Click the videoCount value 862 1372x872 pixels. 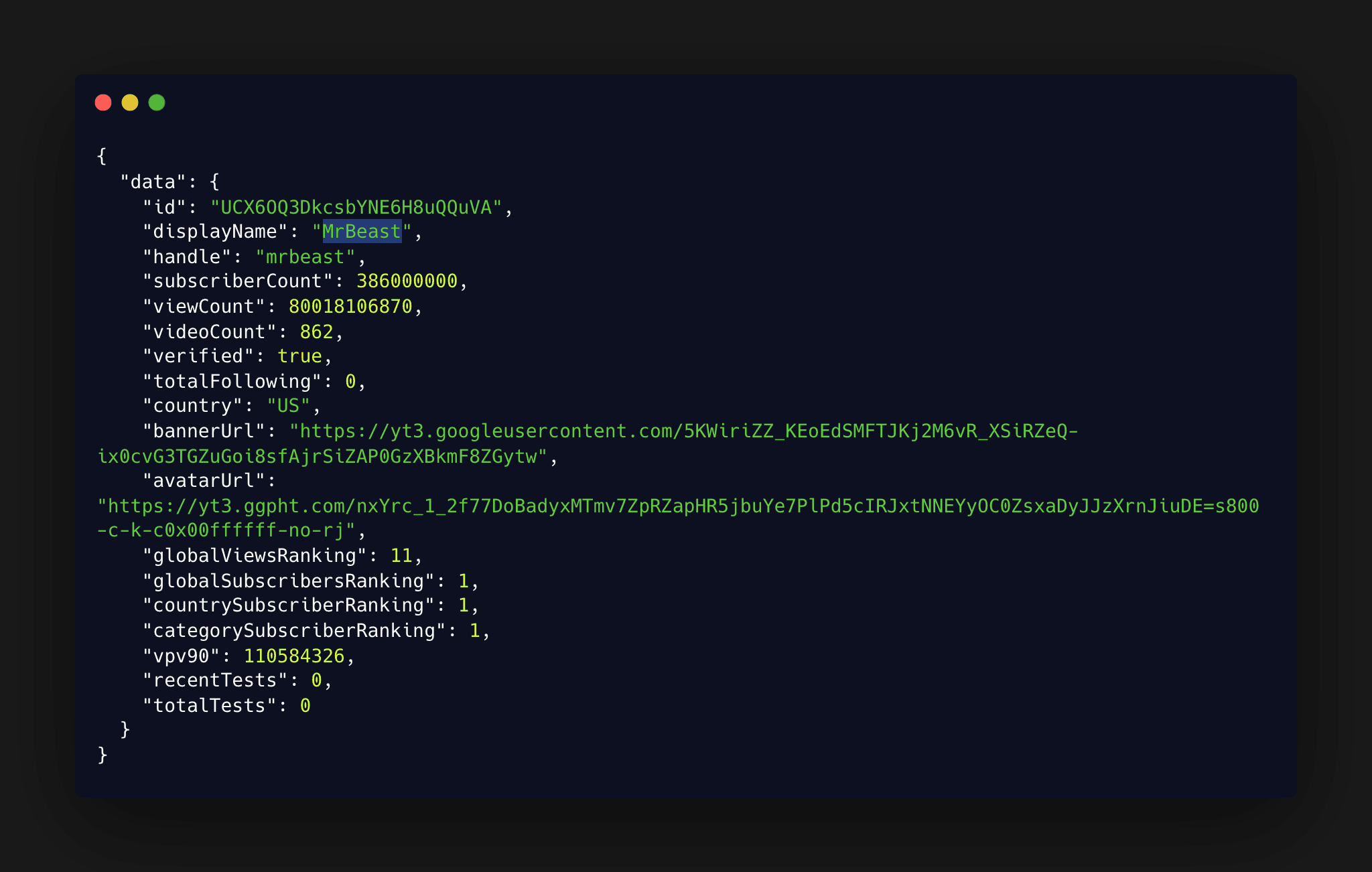pyautogui.click(x=316, y=332)
